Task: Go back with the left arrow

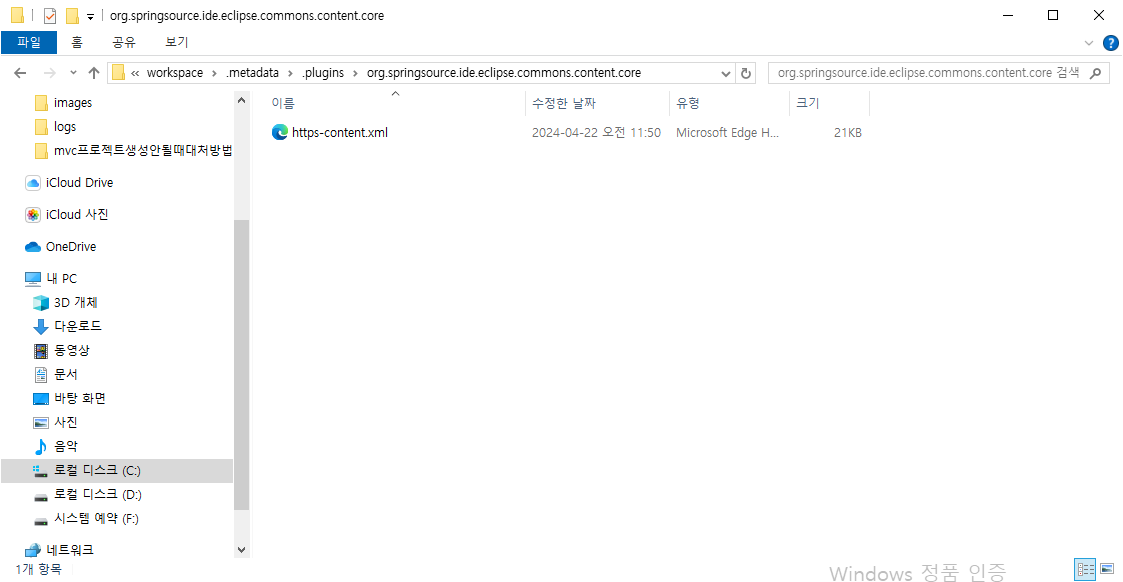Action: click(x=20, y=73)
